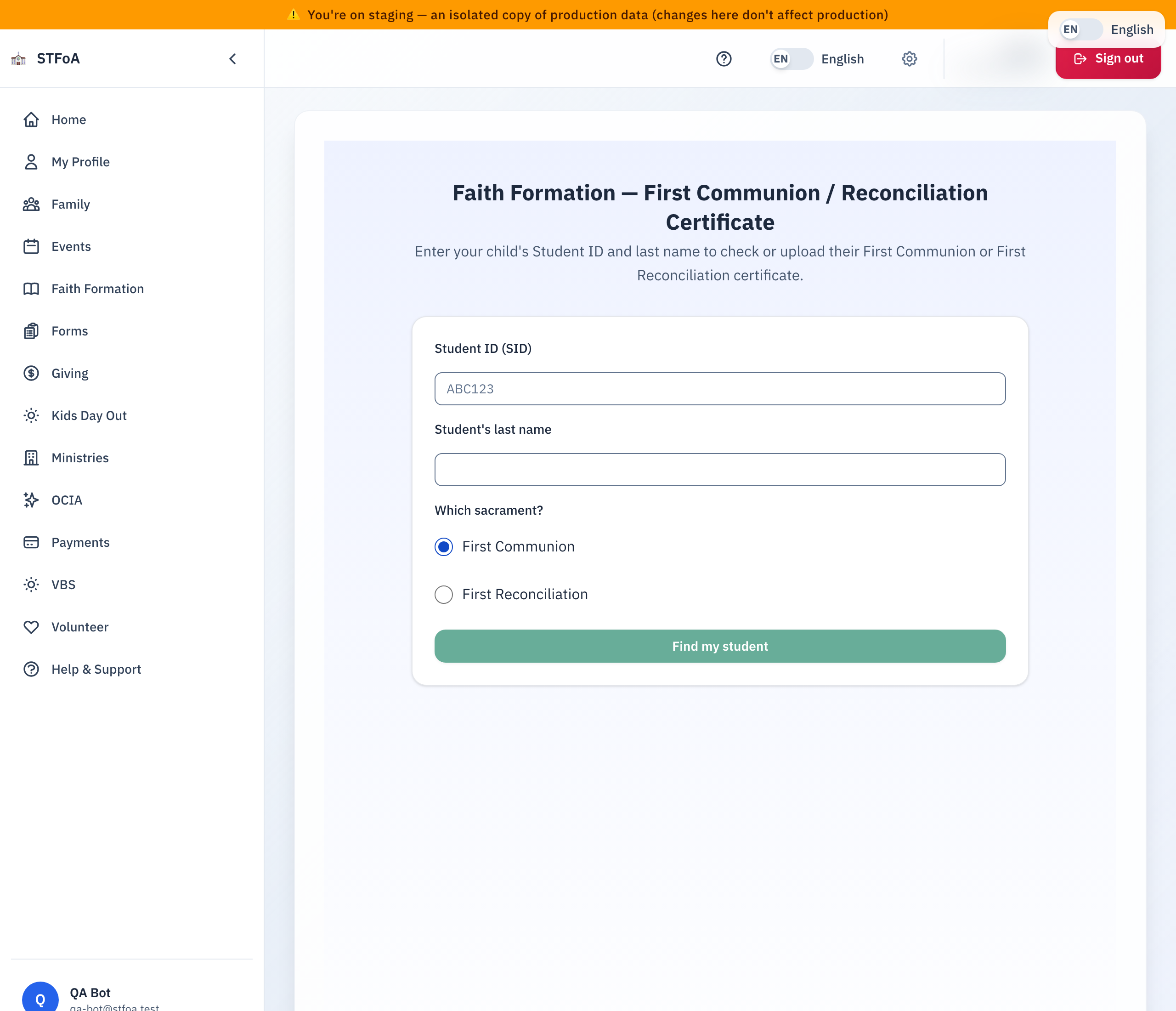Image resolution: width=1176 pixels, height=1011 pixels.
Task: Click the Ministries building icon
Action: coord(31,458)
